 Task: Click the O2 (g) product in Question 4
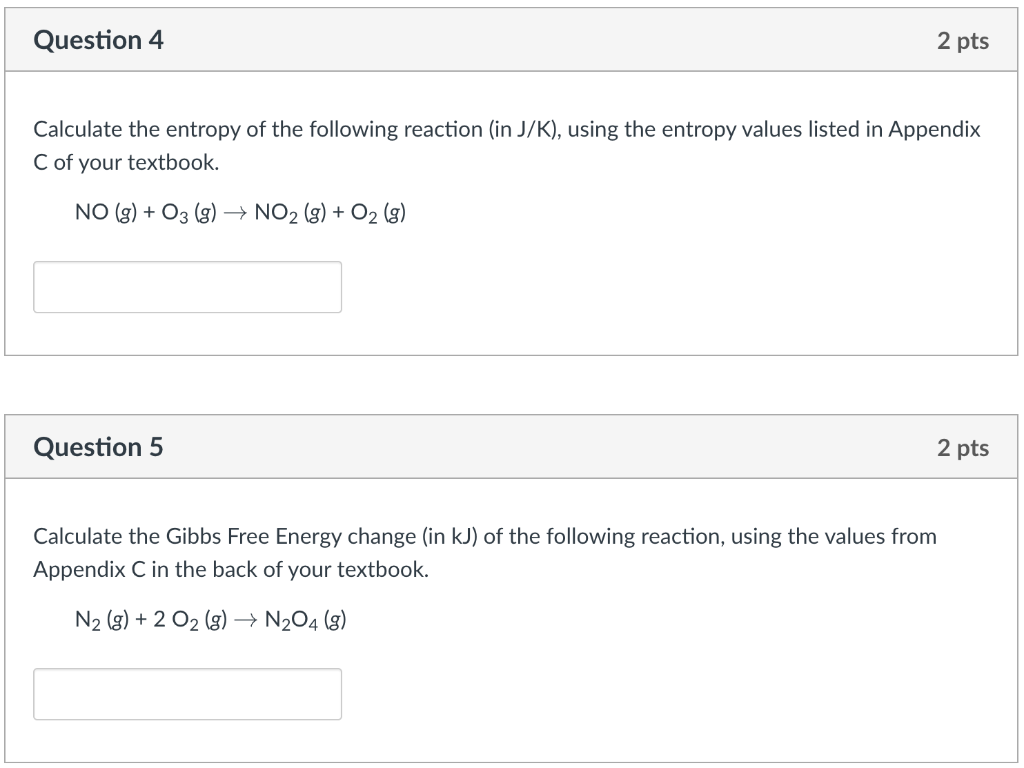click(x=378, y=213)
